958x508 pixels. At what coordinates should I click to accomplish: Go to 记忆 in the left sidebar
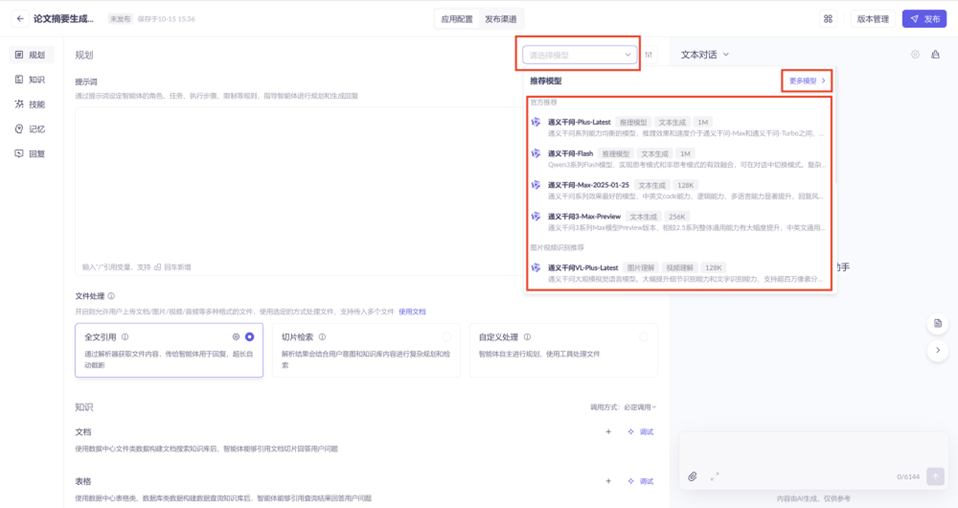coord(31,129)
